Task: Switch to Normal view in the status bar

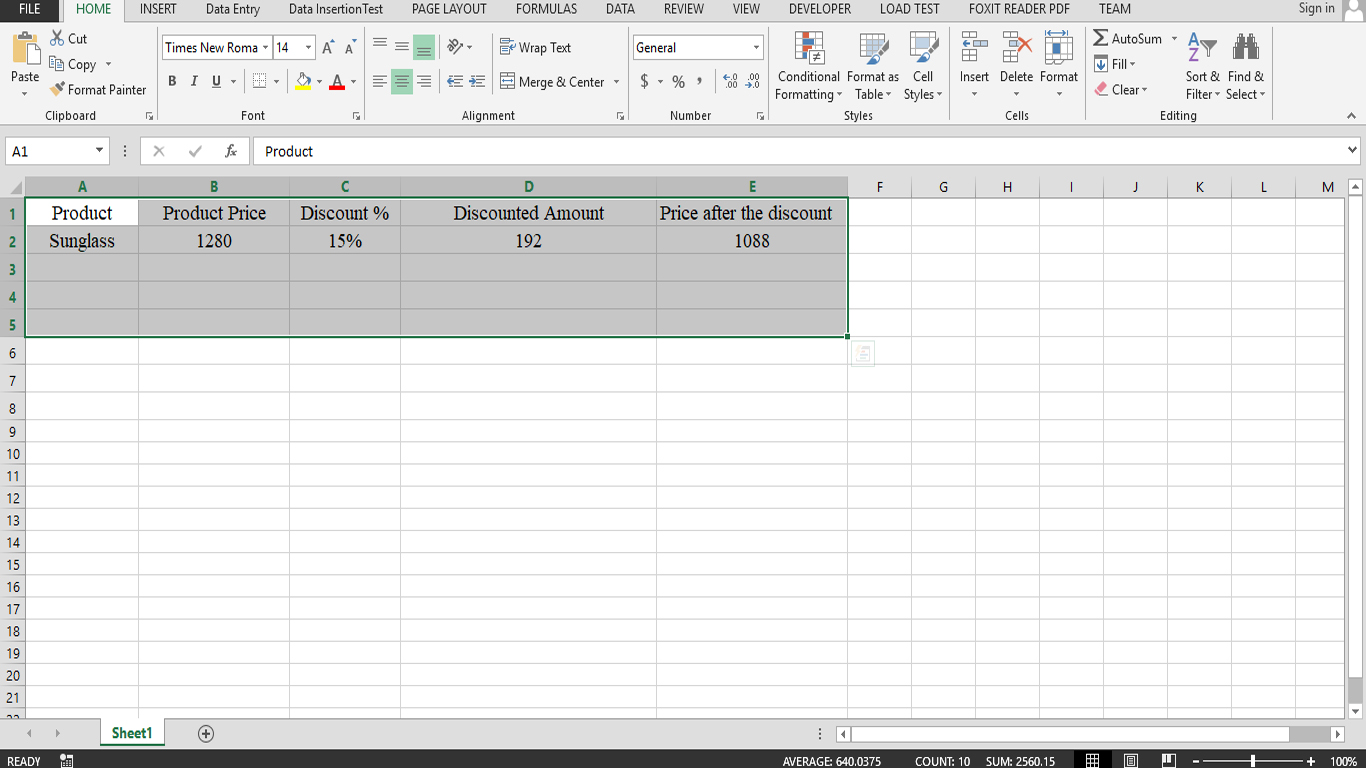Action: tap(1093, 761)
